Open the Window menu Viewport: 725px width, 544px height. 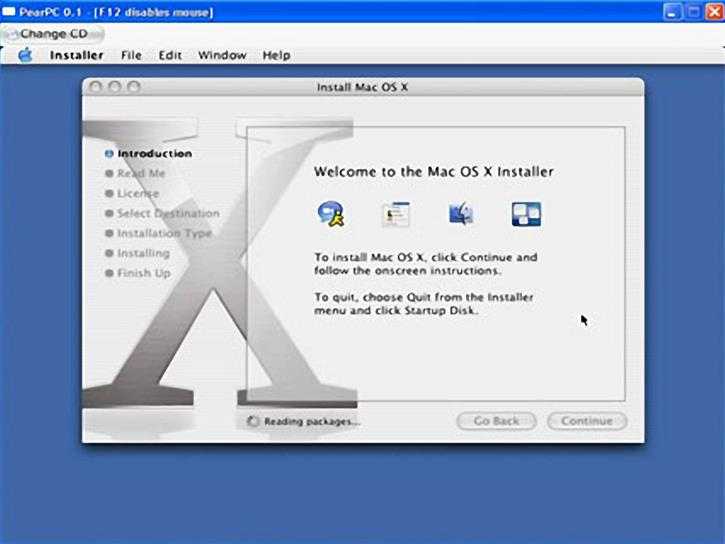click(222, 55)
